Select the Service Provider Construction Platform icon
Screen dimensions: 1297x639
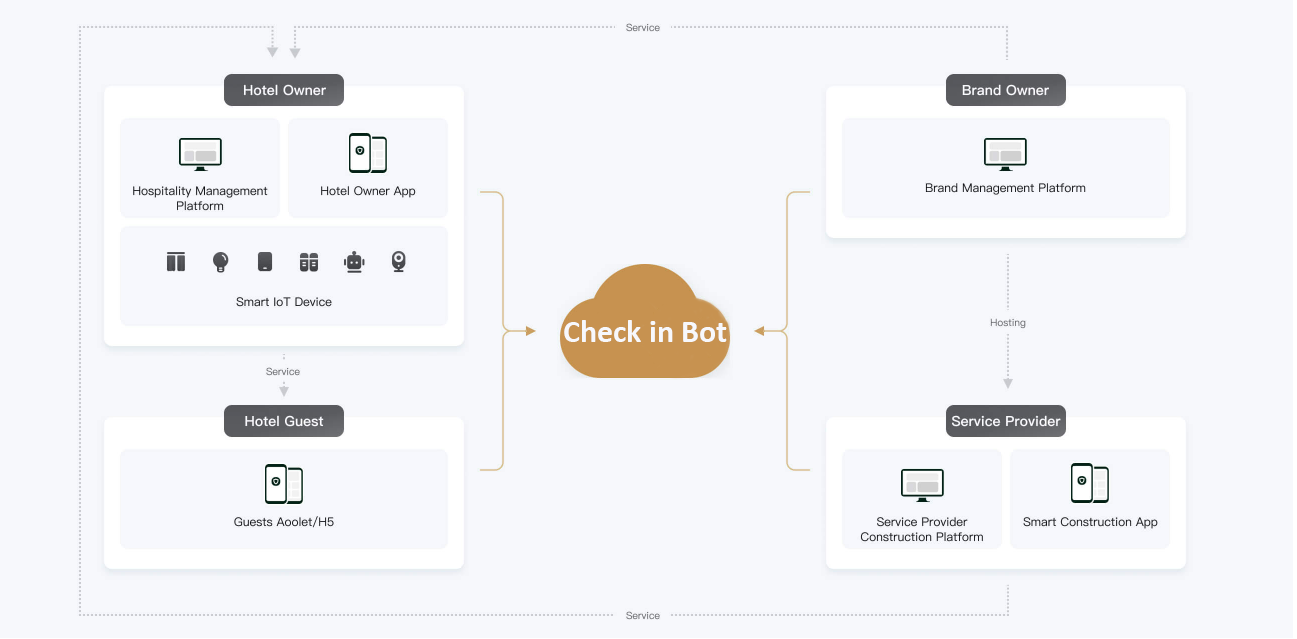click(x=921, y=484)
